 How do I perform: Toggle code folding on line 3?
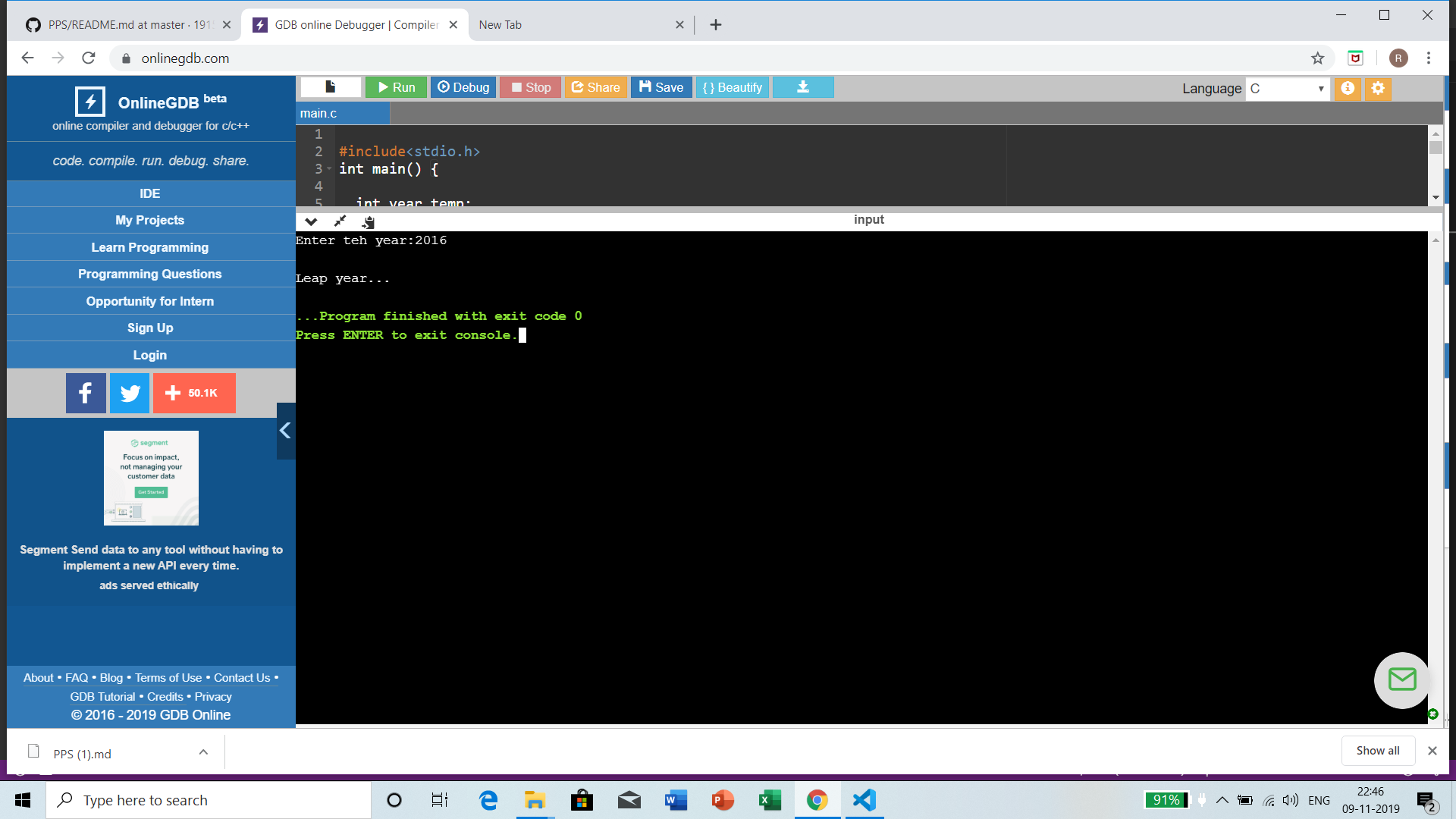[329, 169]
